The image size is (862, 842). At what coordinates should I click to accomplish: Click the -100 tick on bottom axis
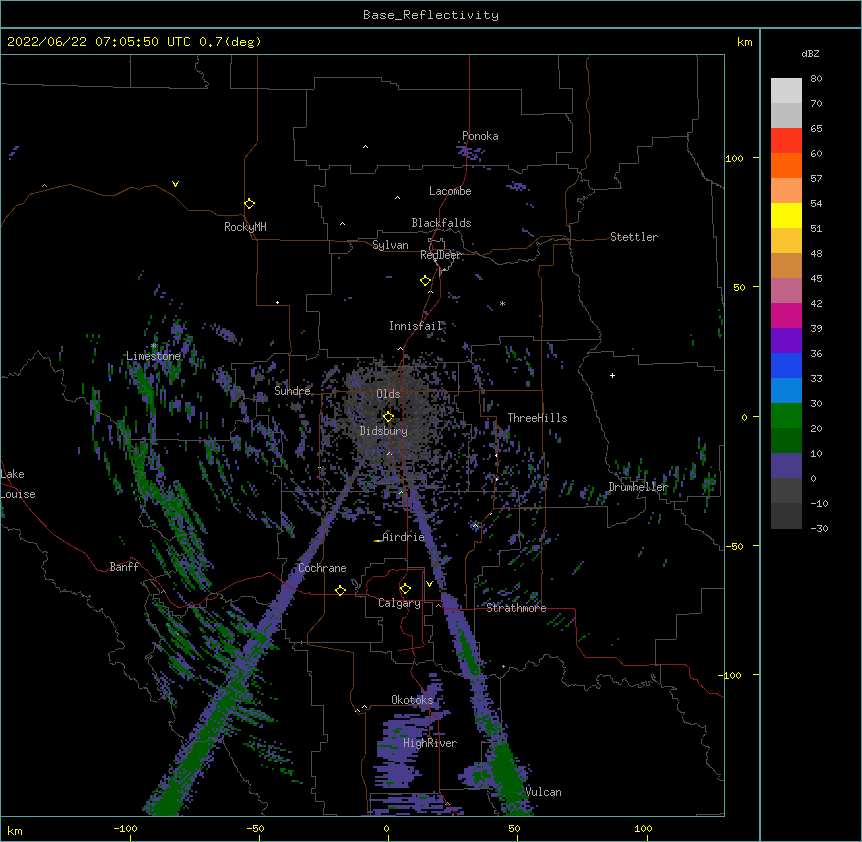click(125, 828)
